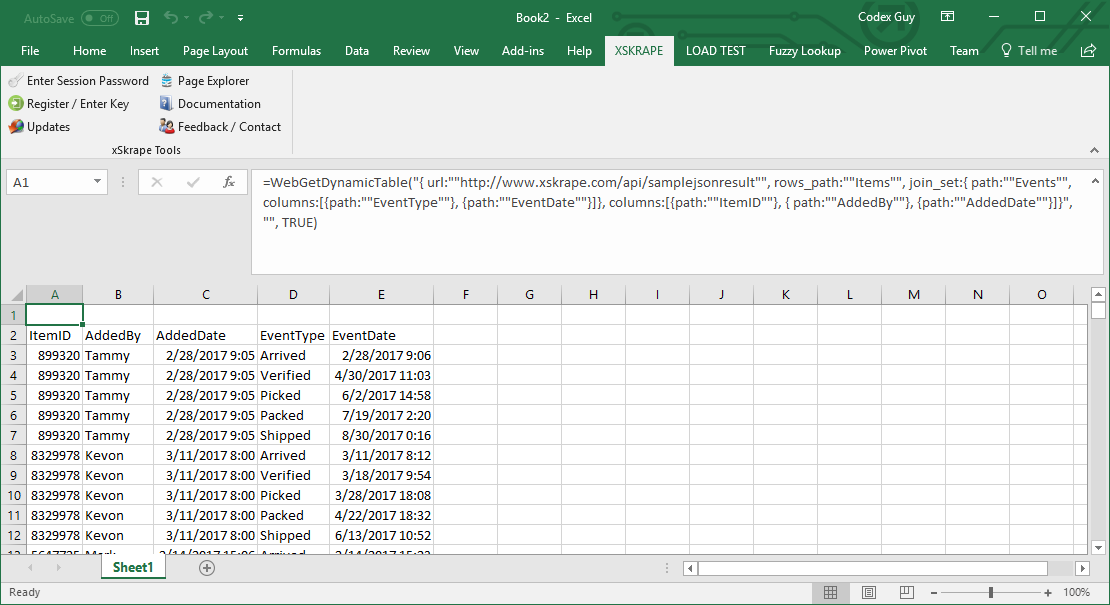The height and width of the screenshot is (605, 1110).
Task: Collapse the formula bar arrow
Action: (1095, 181)
